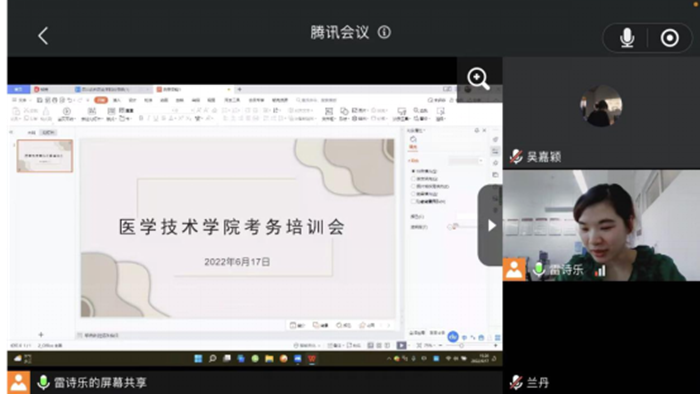Click 雷诗乐 orange host avatar icon

[x=514, y=270]
